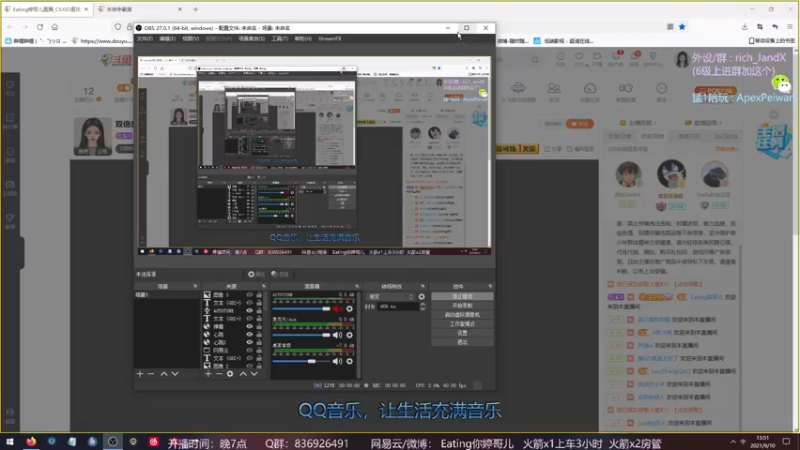
Task: Open the 渐变 transition dropdown
Action: pyautogui.click(x=390, y=296)
